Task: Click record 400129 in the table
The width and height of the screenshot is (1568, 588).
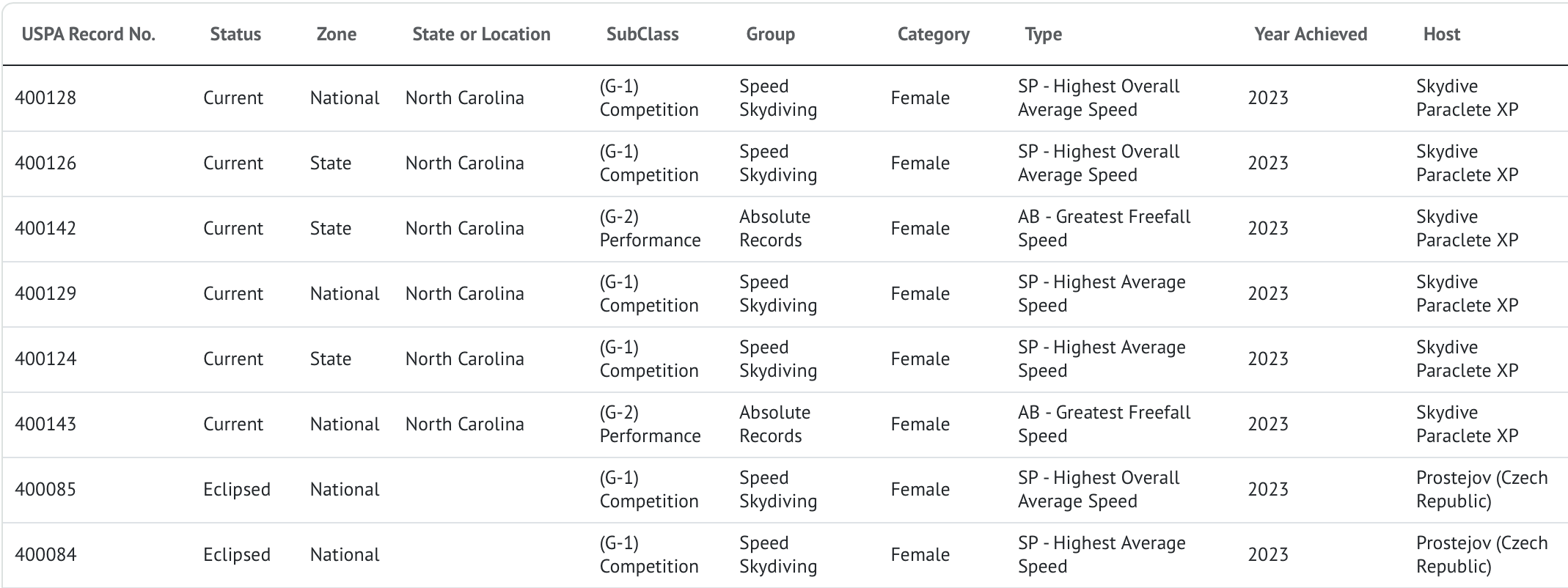Action: 45,294
